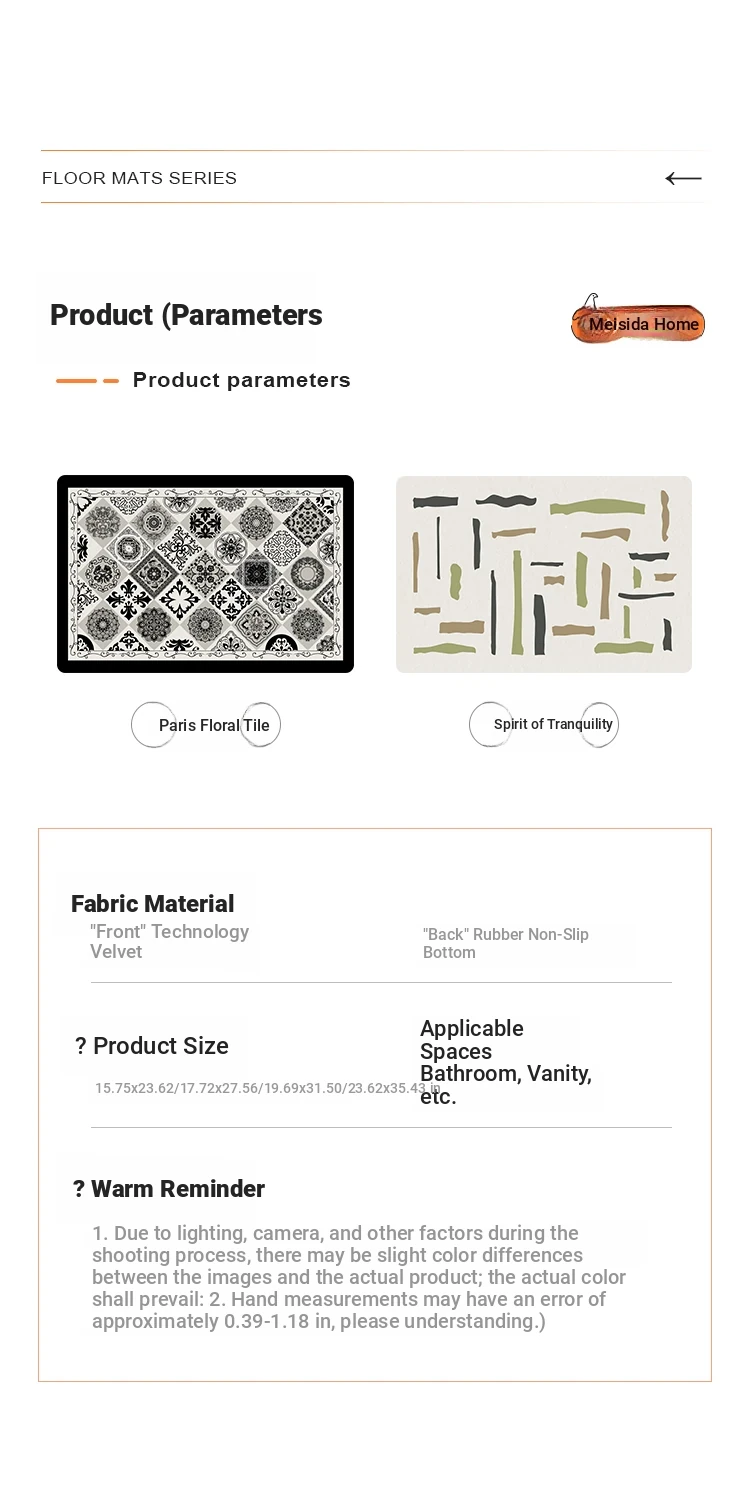
Task: Click the Applicable Spaces heading
Action: click(471, 1040)
